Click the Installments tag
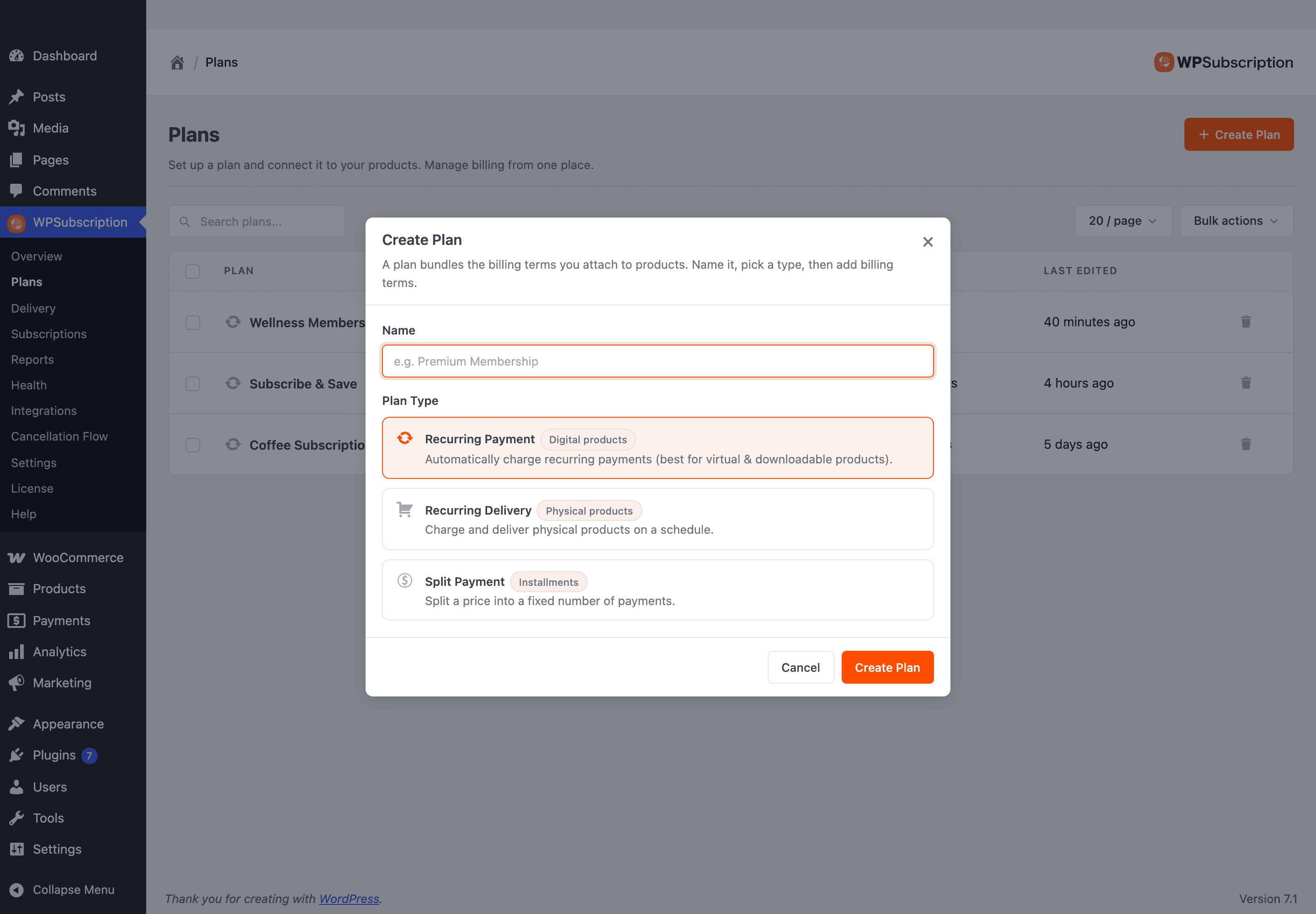Image resolution: width=1316 pixels, height=914 pixels. pos(548,582)
